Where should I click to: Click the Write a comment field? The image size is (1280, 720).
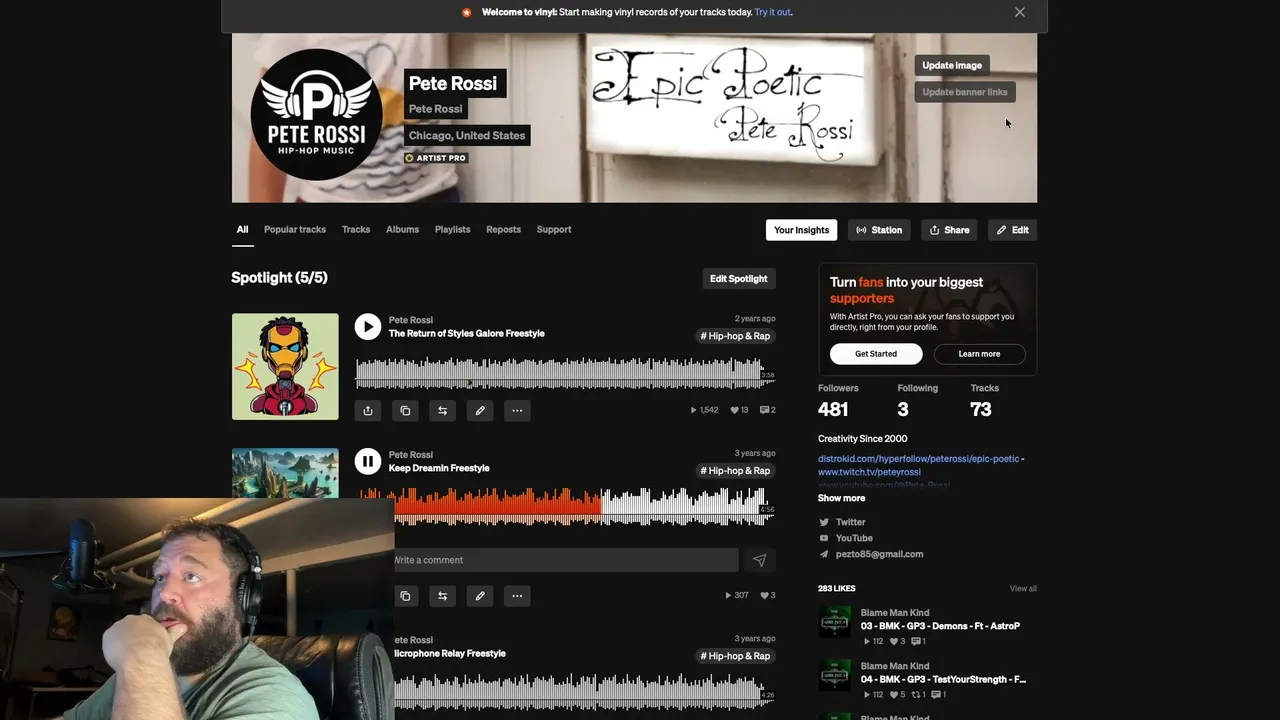pos(566,560)
